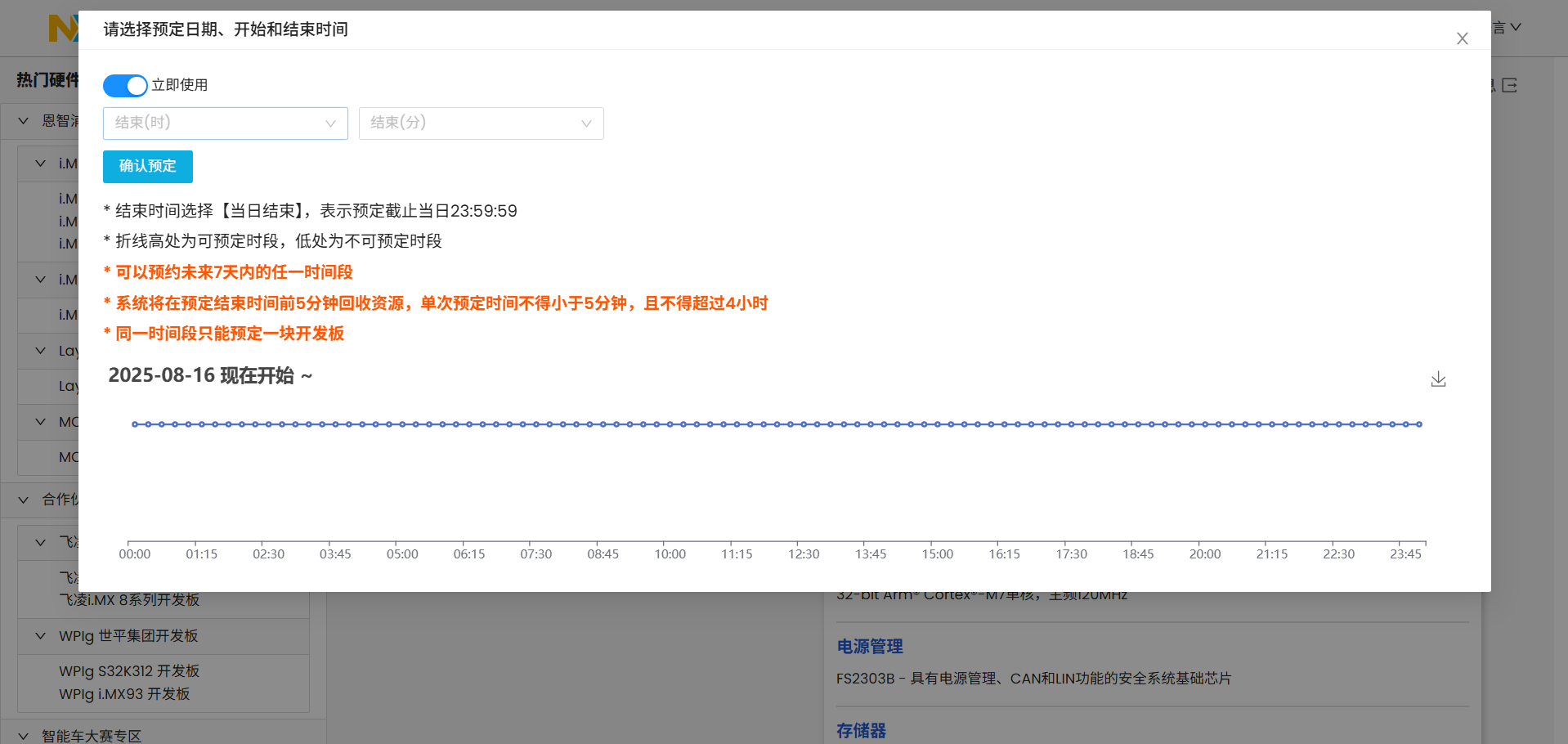
Task: Close the reservation dialog with the X
Action: click(x=1463, y=38)
